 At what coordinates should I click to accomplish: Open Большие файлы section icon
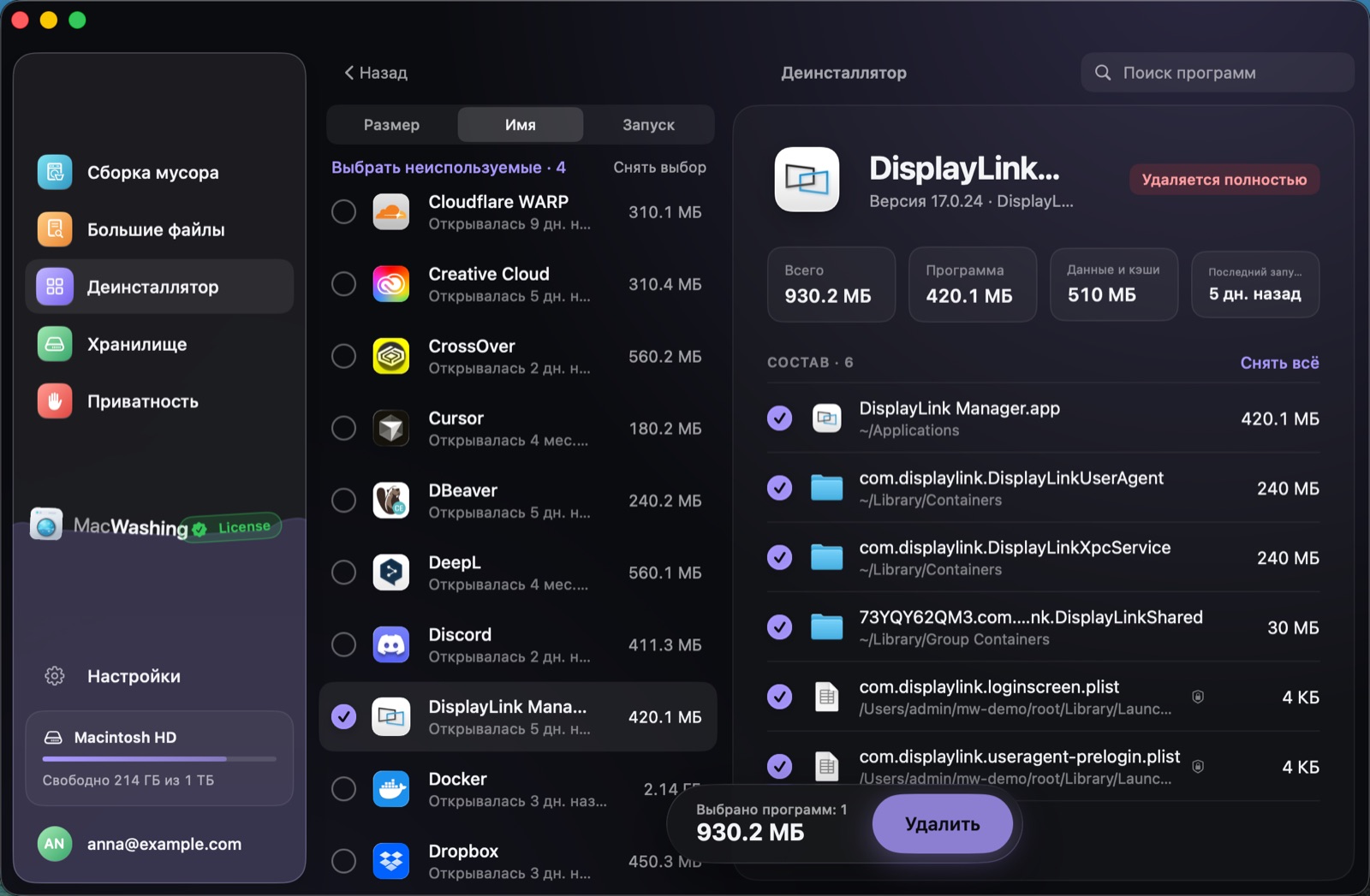click(x=55, y=229)
